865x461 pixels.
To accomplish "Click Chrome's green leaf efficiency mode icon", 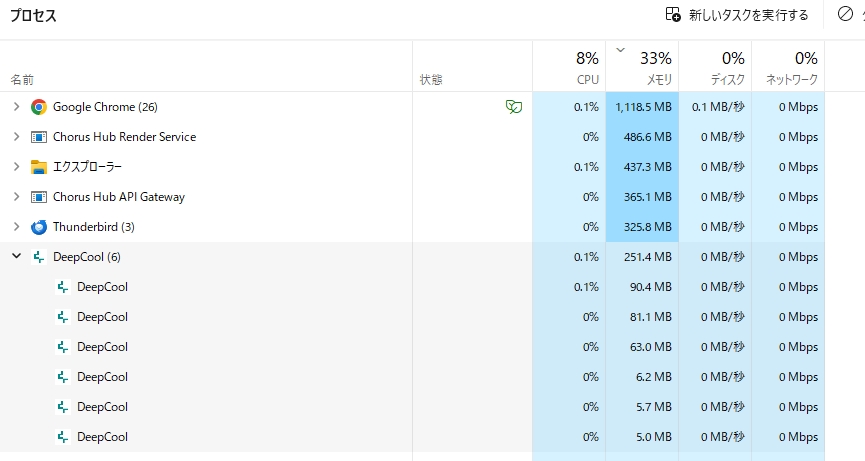I will point(514,106).
